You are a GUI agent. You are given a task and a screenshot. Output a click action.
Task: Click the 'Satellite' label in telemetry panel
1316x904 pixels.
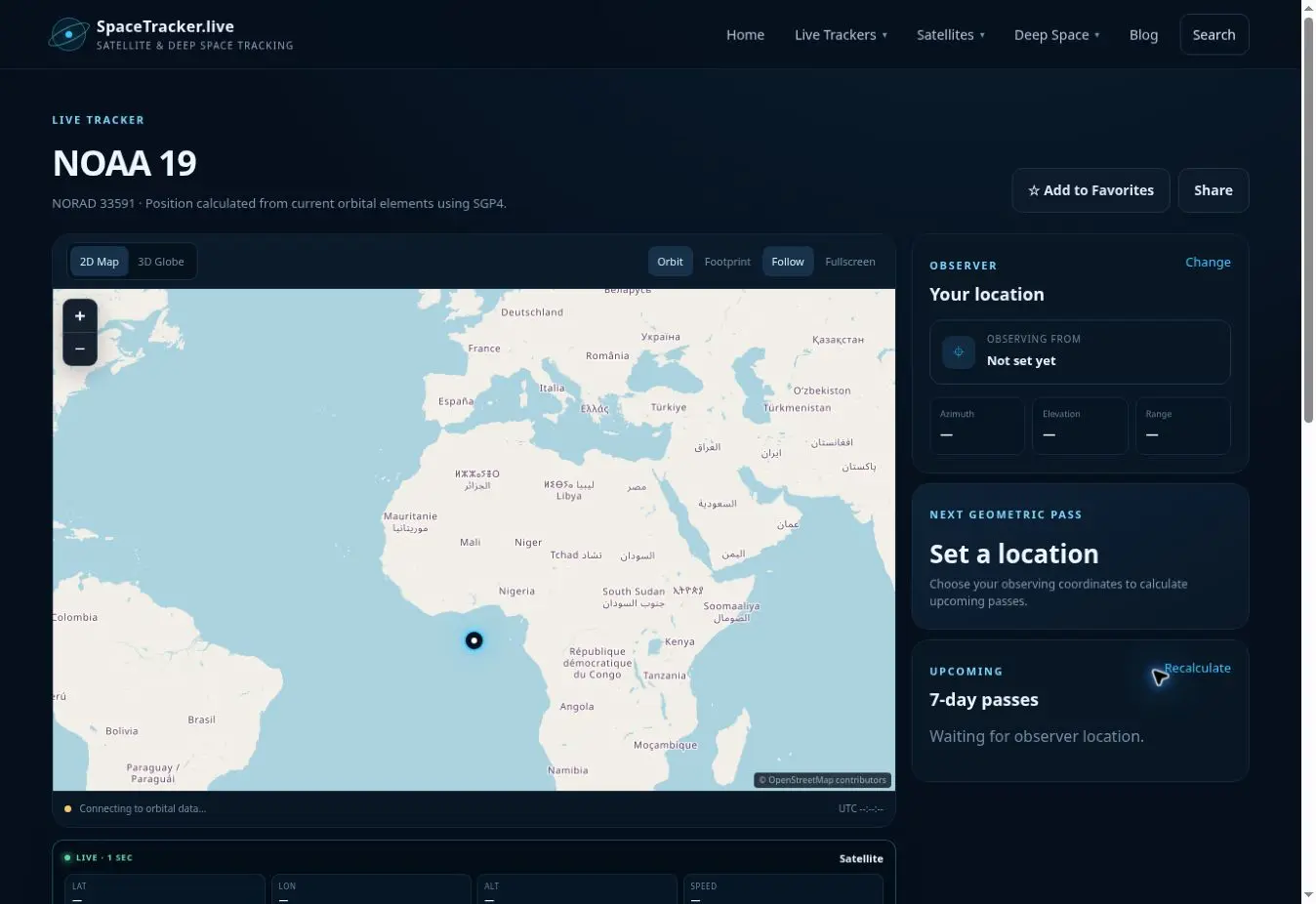pos(861,859)
